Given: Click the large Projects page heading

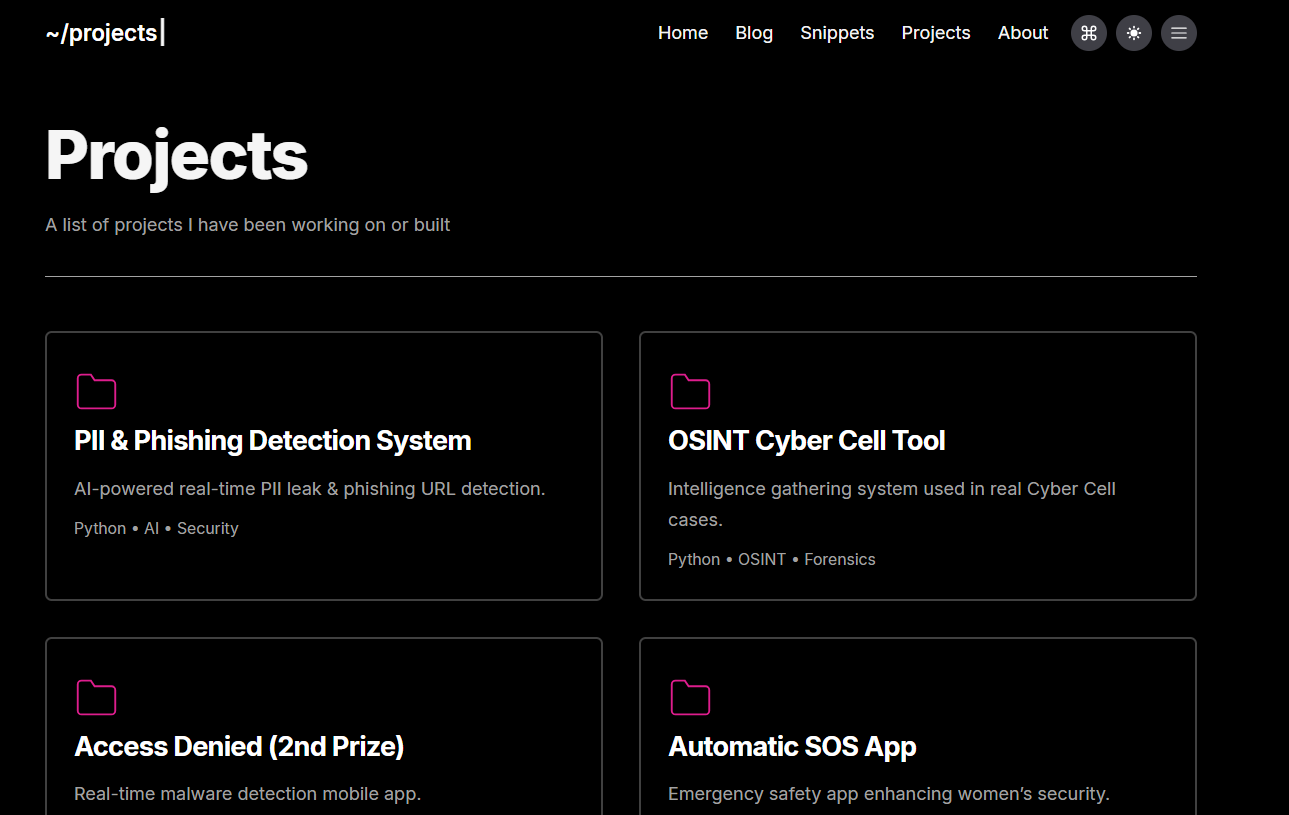Looking at the screenshot, I should pos(176,156).
